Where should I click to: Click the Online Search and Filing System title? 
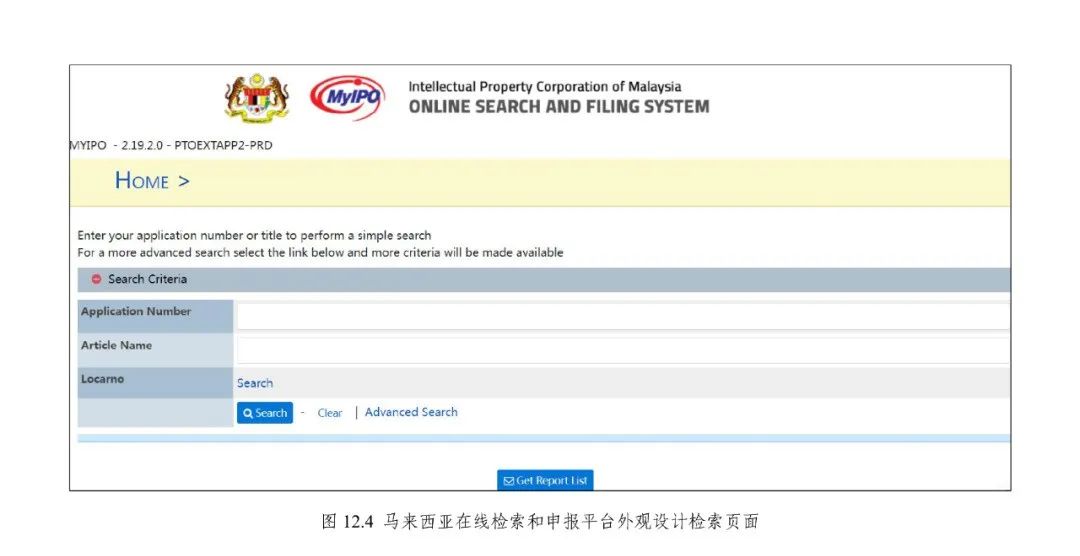coord(558,107)
